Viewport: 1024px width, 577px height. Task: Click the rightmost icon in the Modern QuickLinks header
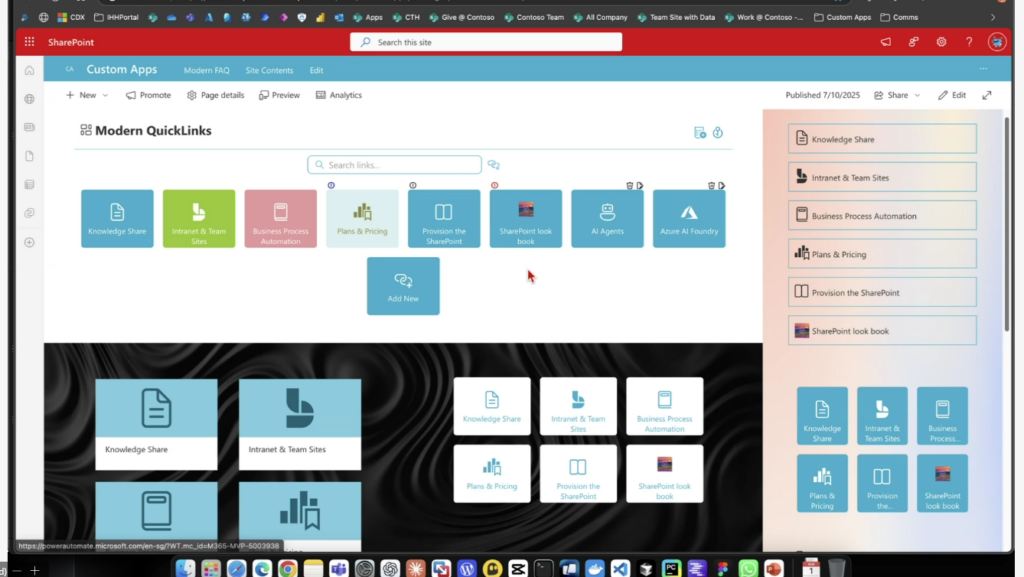point(718,133)
